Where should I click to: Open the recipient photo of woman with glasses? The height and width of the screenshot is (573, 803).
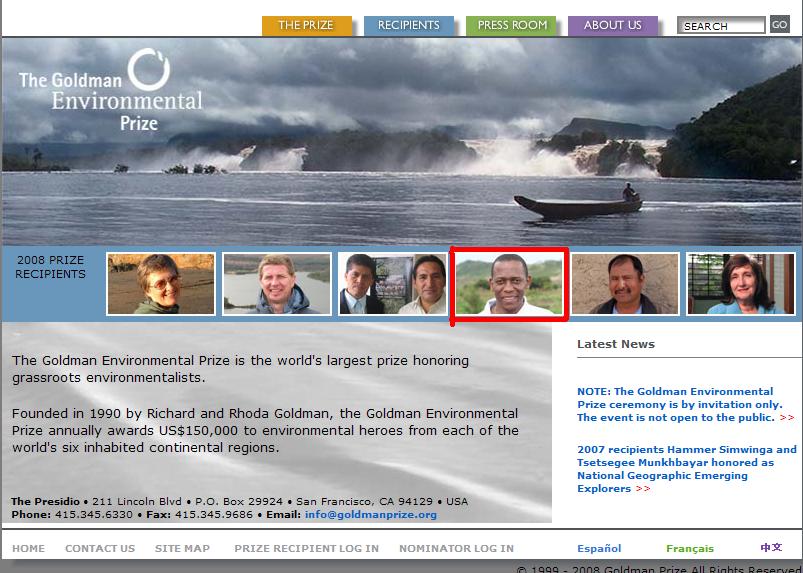(x=161, y=283)
